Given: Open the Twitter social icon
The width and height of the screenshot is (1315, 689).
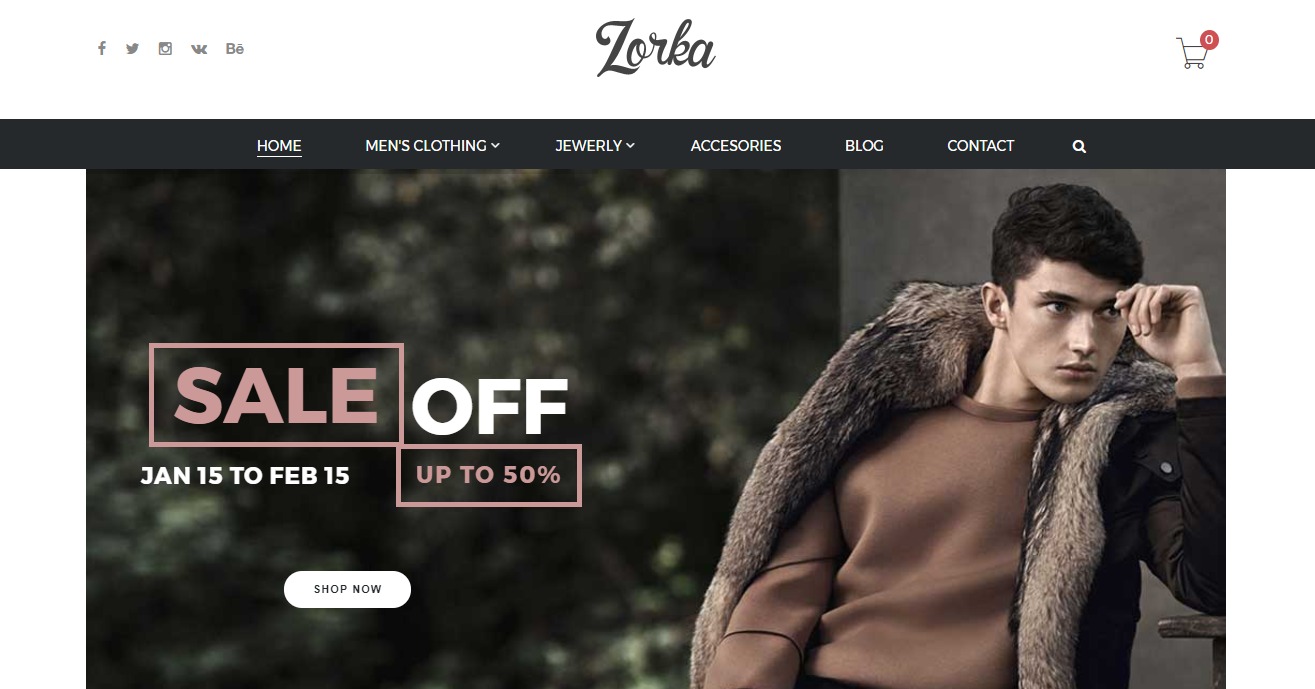Looking at the screenshot, I should (x=132, y=48).
